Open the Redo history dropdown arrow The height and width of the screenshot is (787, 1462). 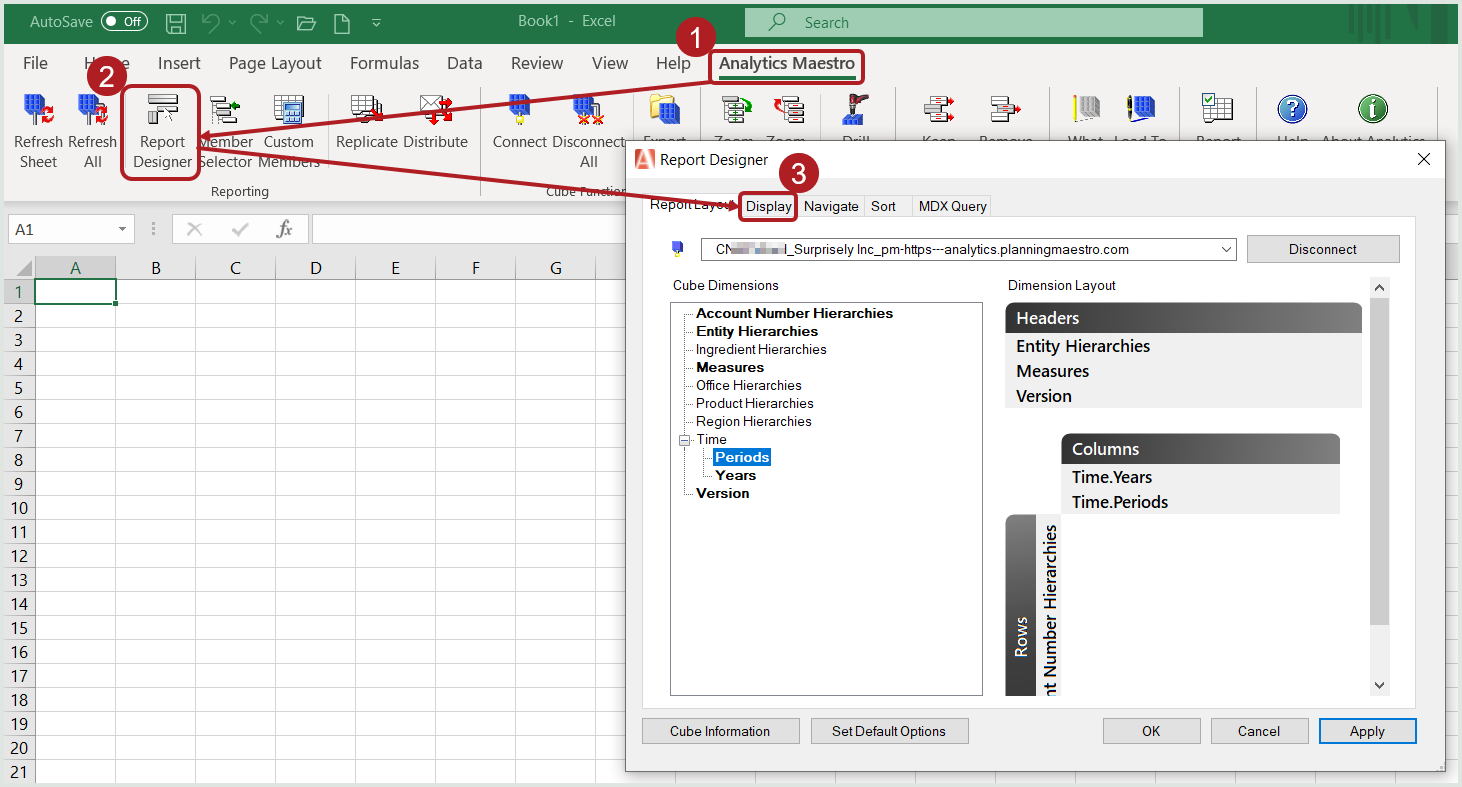click(280, 22)
